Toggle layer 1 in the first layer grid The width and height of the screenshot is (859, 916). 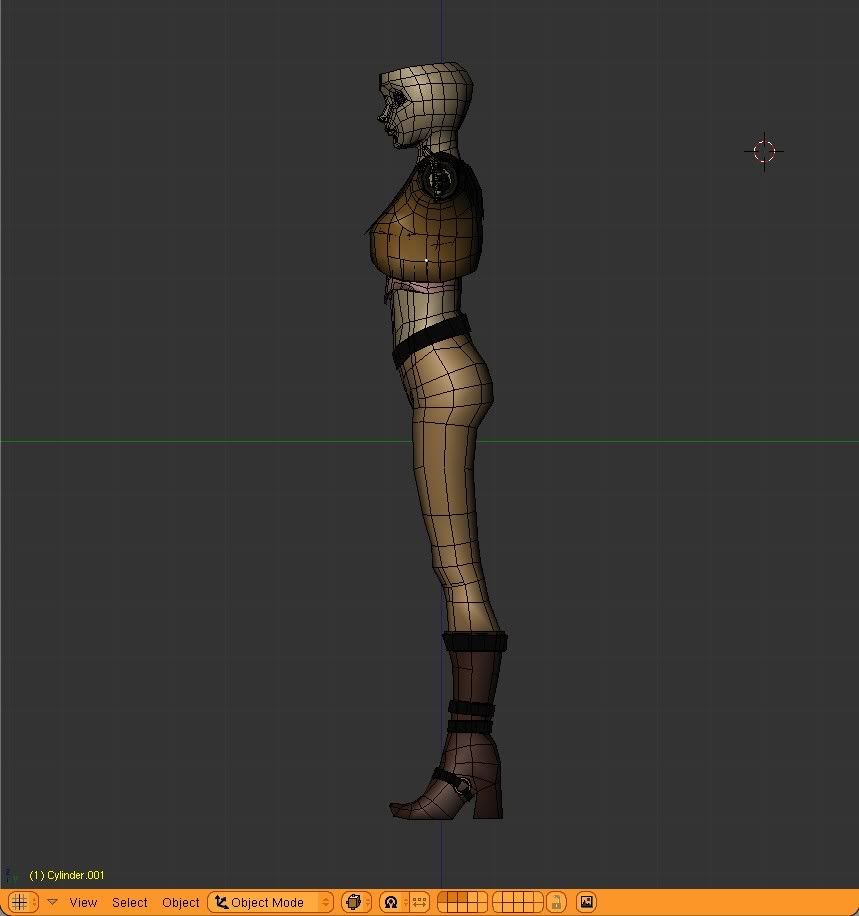[x=443, y=897]
